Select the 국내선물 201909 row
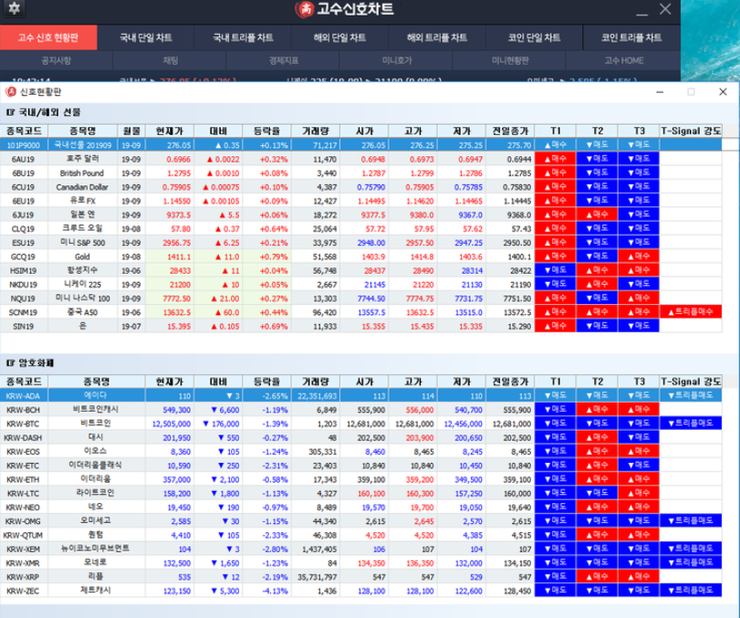The height and width of the screenshot is (618, 740). click(x=361, y=145)
